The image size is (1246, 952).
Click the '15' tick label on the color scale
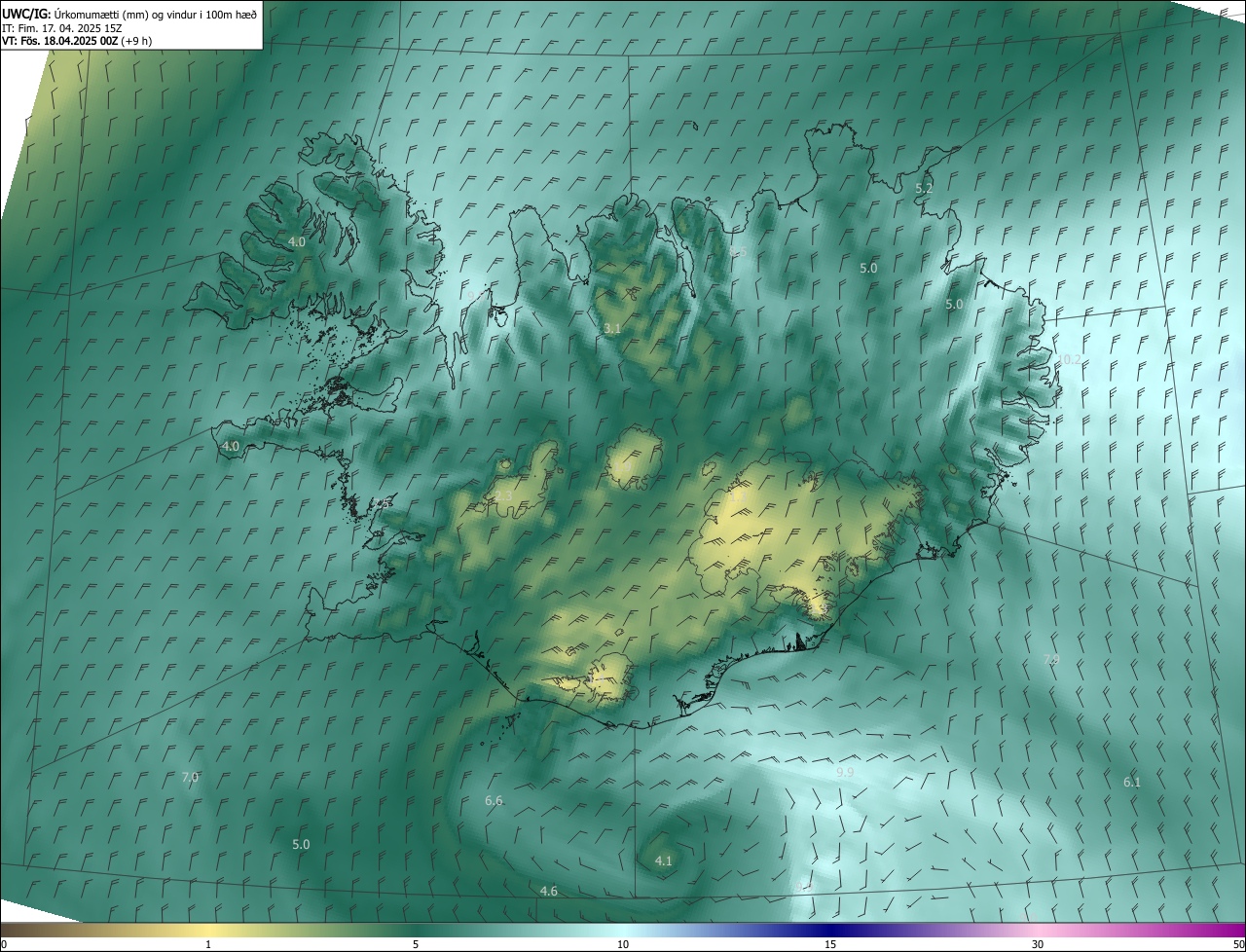click(x=830, y=944)
